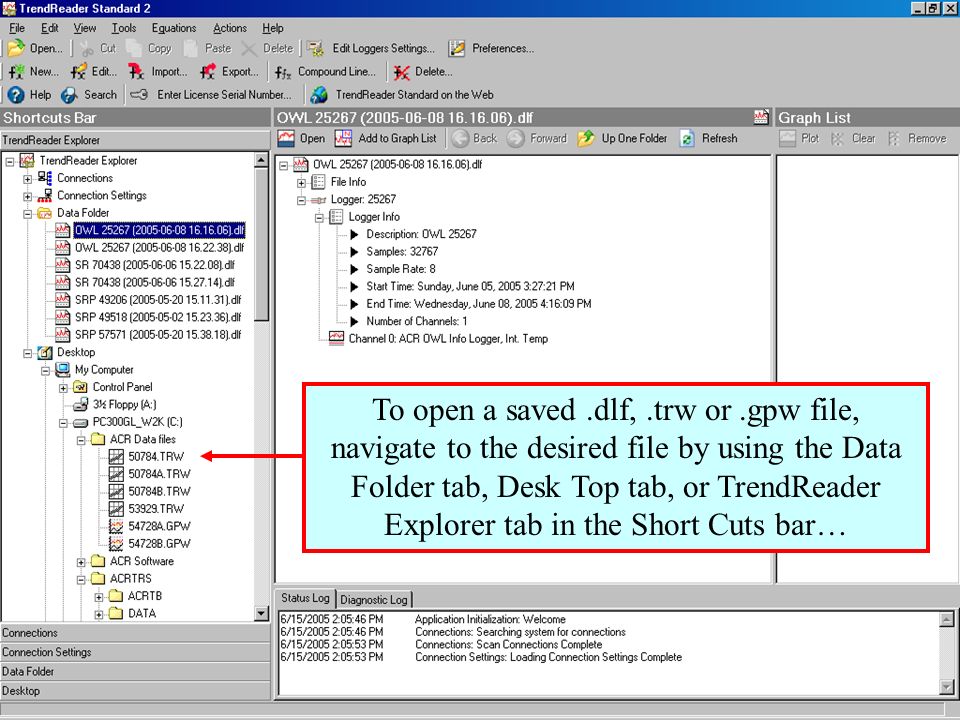Viewport: 960px width, 720px height.
Task: Select SRP 49206 (2005-05-20 15.11.31).dlf file
Action: 158,300
